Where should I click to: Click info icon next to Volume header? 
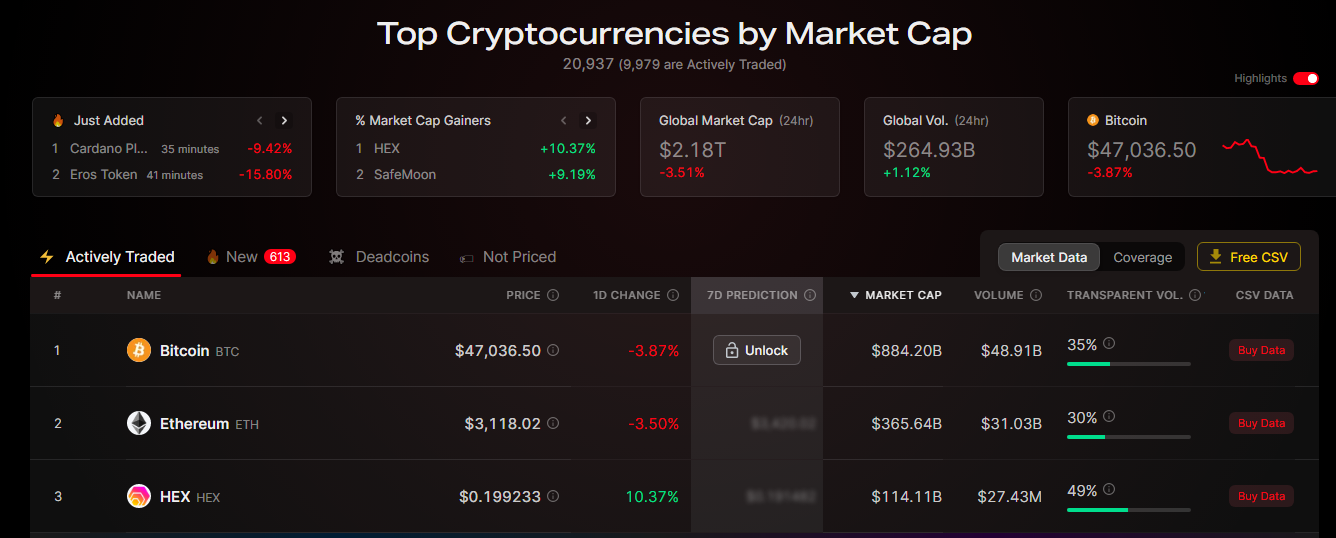(1036, 295)
